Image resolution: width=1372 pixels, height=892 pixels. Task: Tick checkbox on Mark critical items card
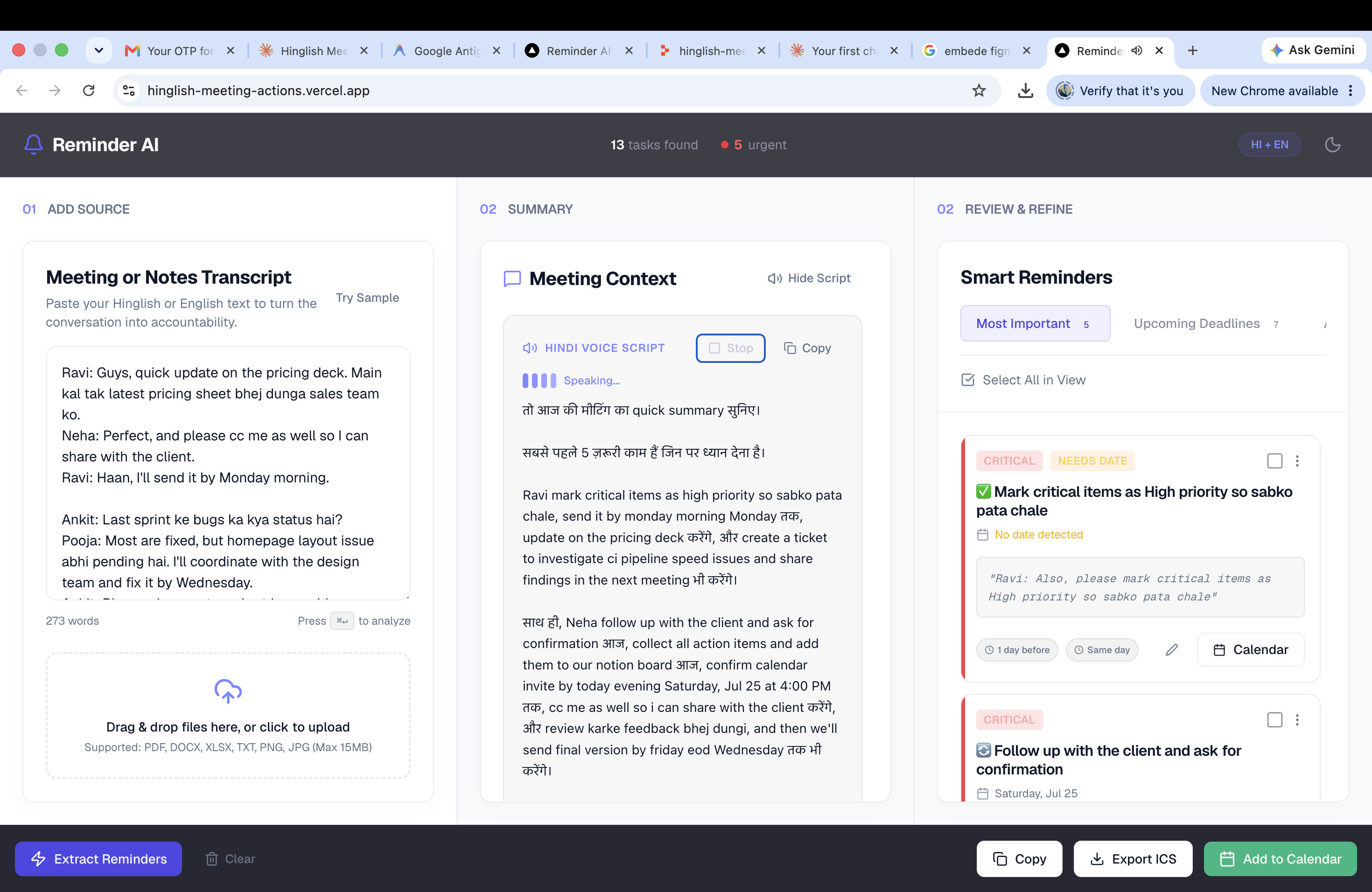point(1274,461)
